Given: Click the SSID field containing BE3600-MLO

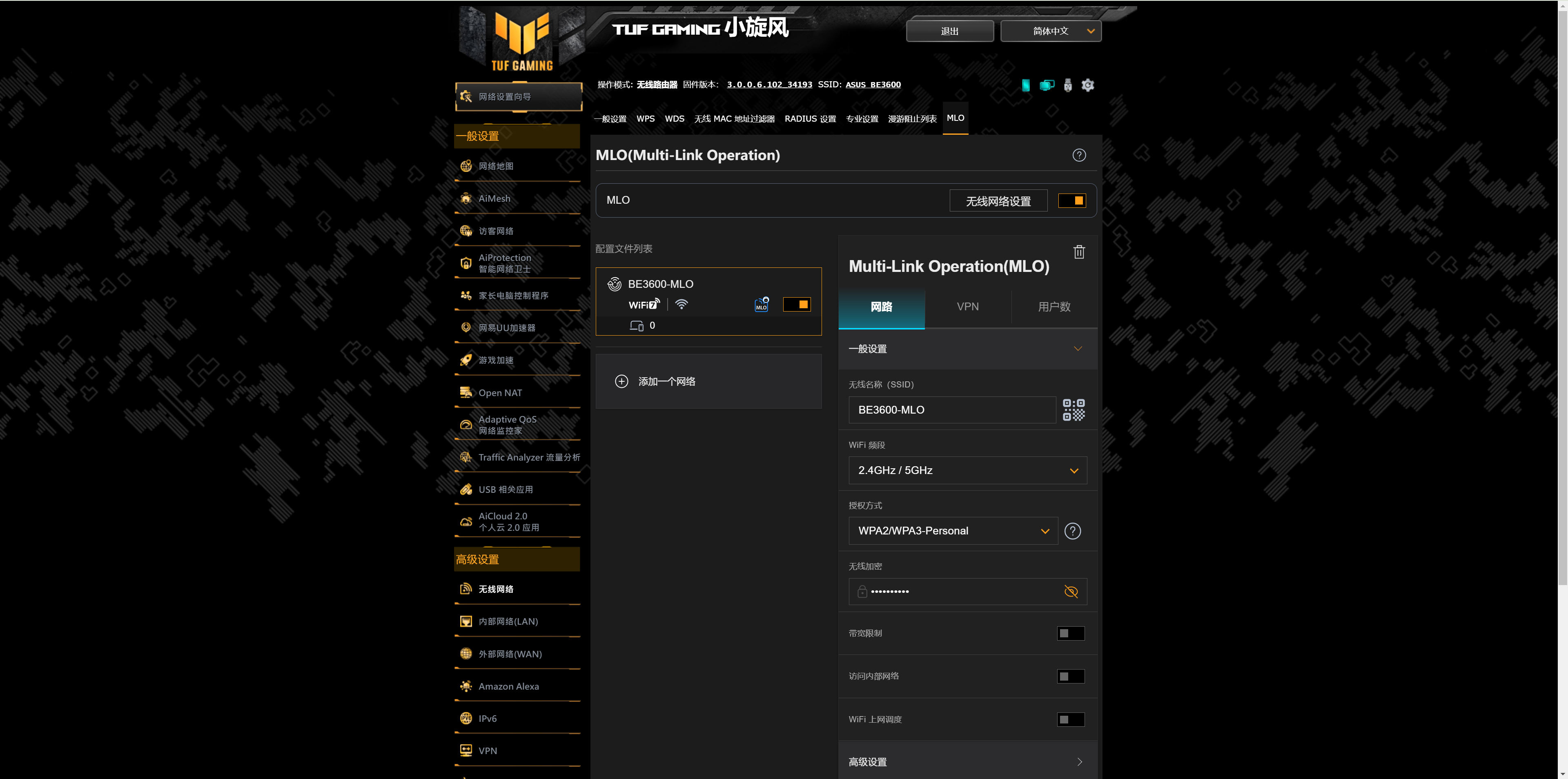Looking at the screenshot, I should [x=952, y=410].
